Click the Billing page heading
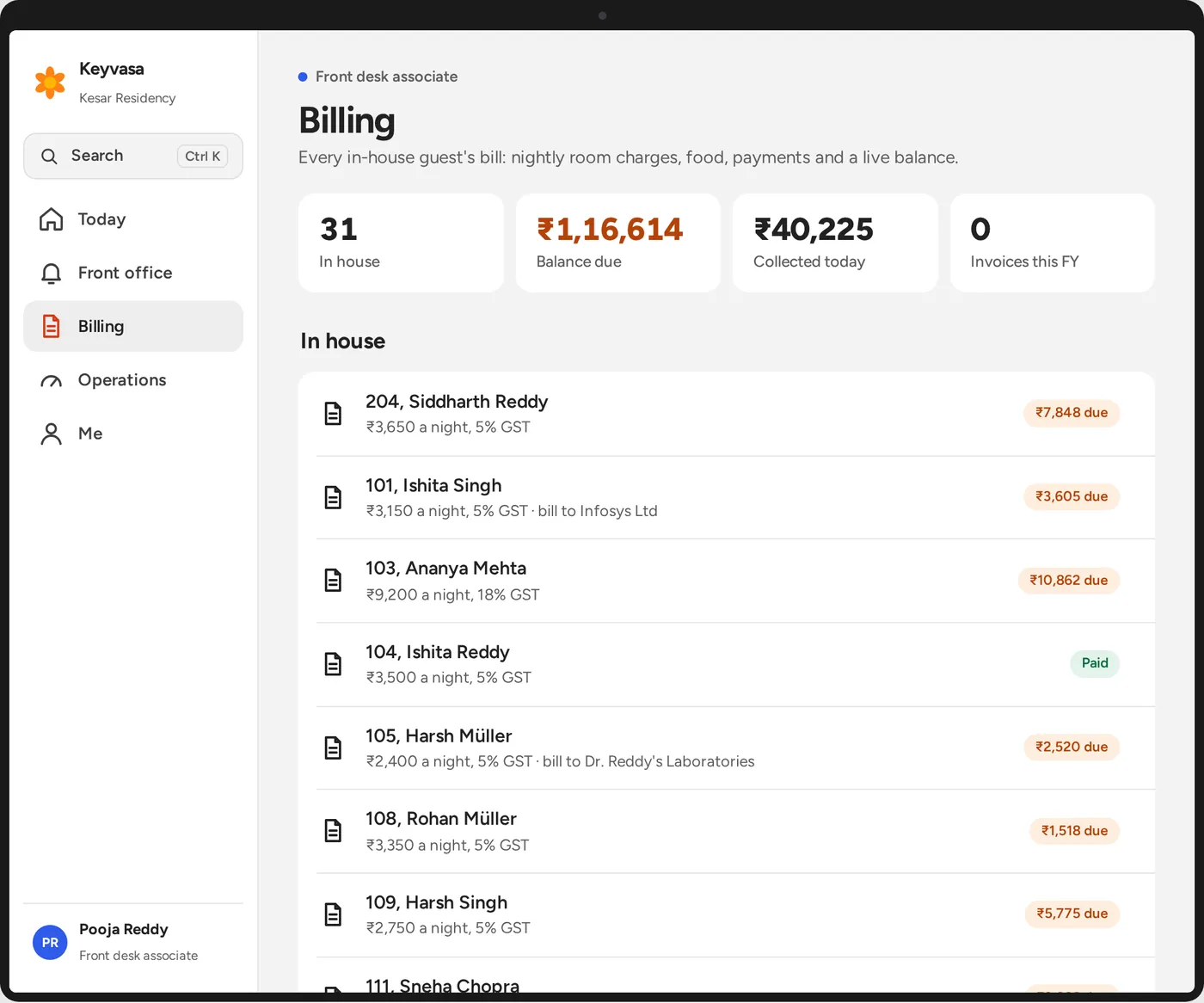1204x1003 pixels. tap(347, 120)
